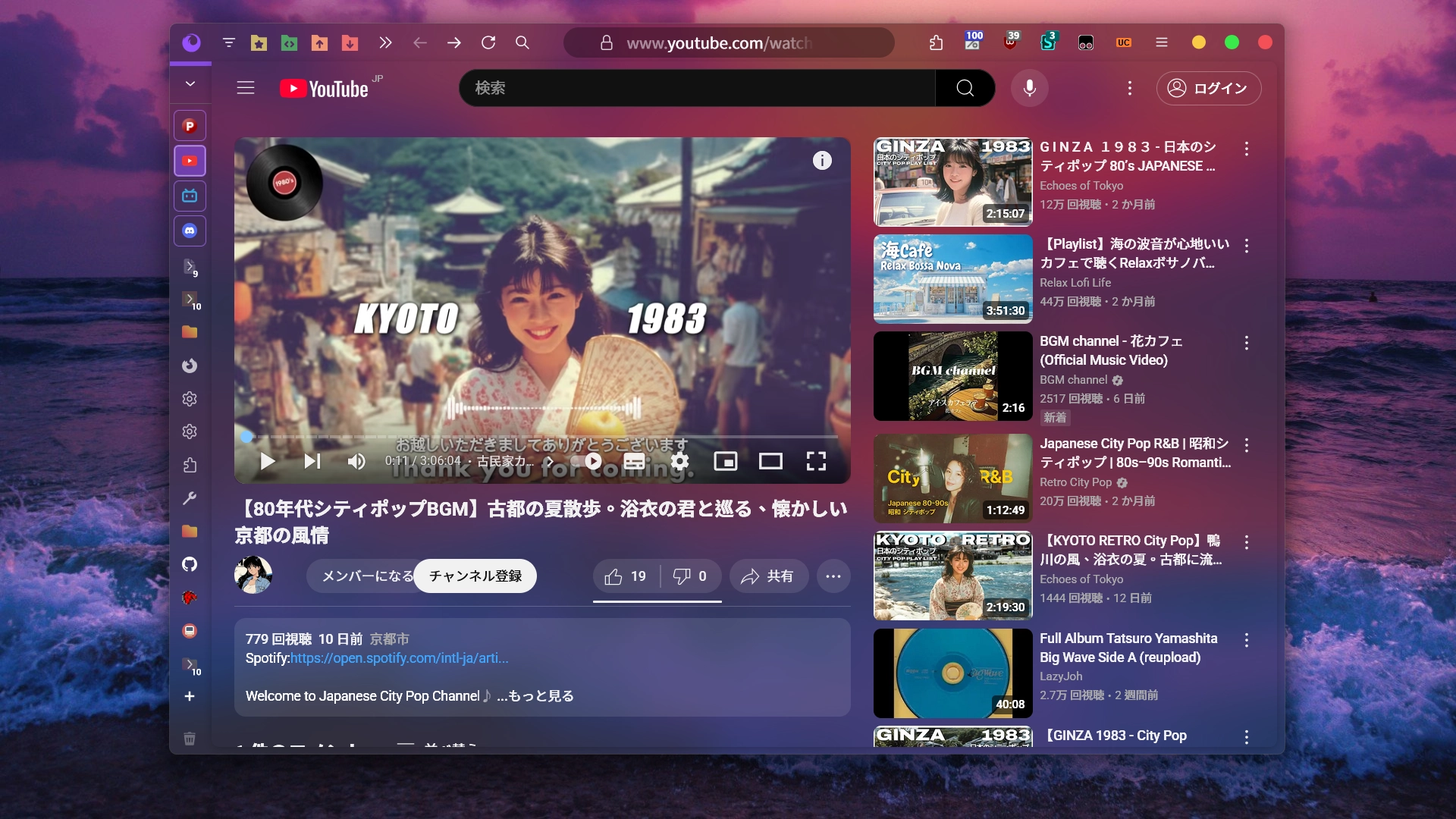Open the Spotify link in description

click(x=399, y=658)
